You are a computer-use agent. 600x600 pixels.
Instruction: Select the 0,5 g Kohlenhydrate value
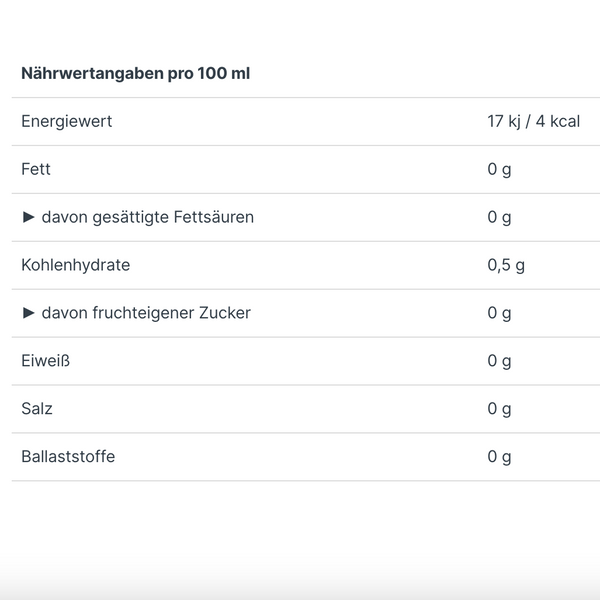[x=506, y=265]
